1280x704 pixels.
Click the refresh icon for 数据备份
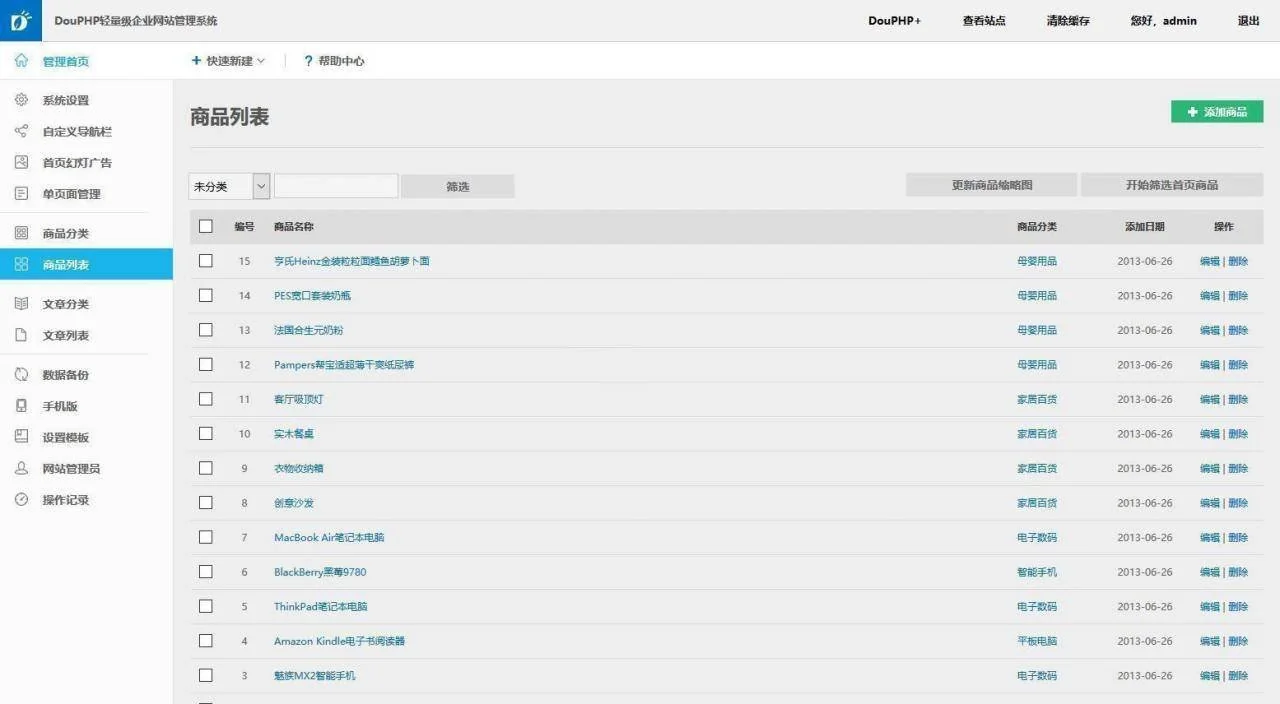coord(21,375)
